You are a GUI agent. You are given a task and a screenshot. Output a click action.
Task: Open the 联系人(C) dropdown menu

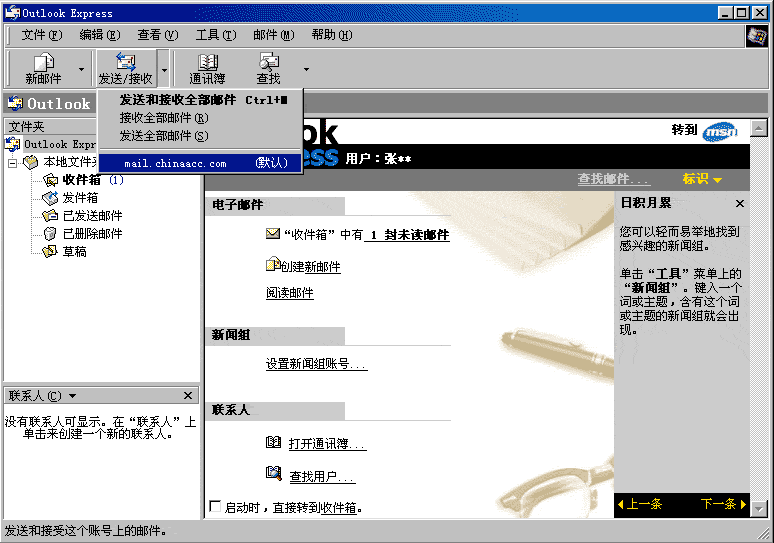(x=73, y=396)
